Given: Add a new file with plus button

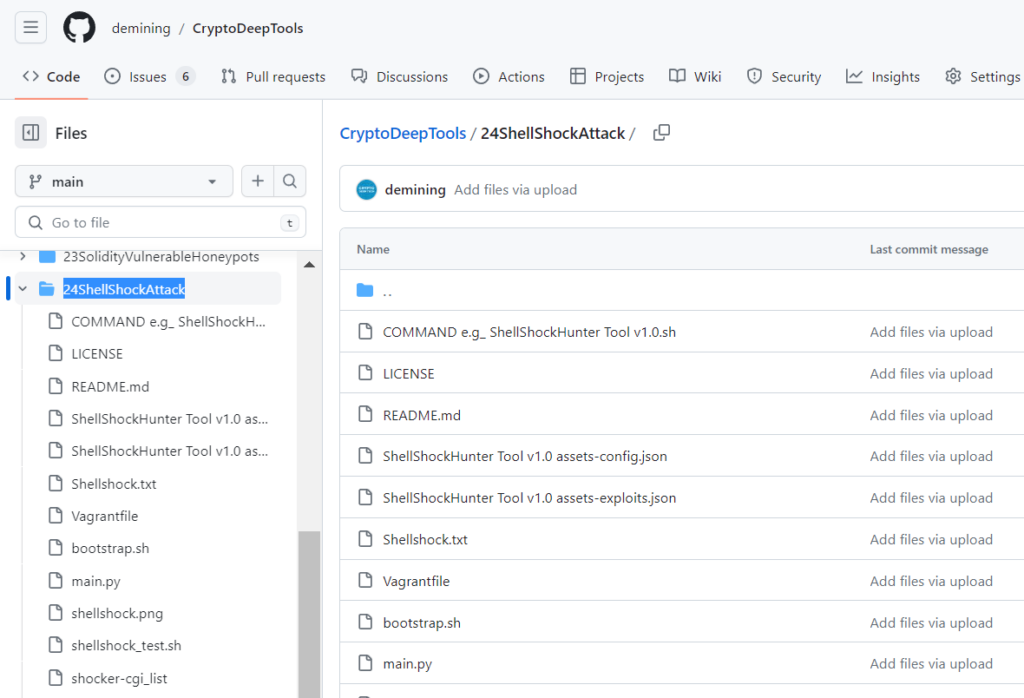Looking at the screenshot, I should point(257,181).
